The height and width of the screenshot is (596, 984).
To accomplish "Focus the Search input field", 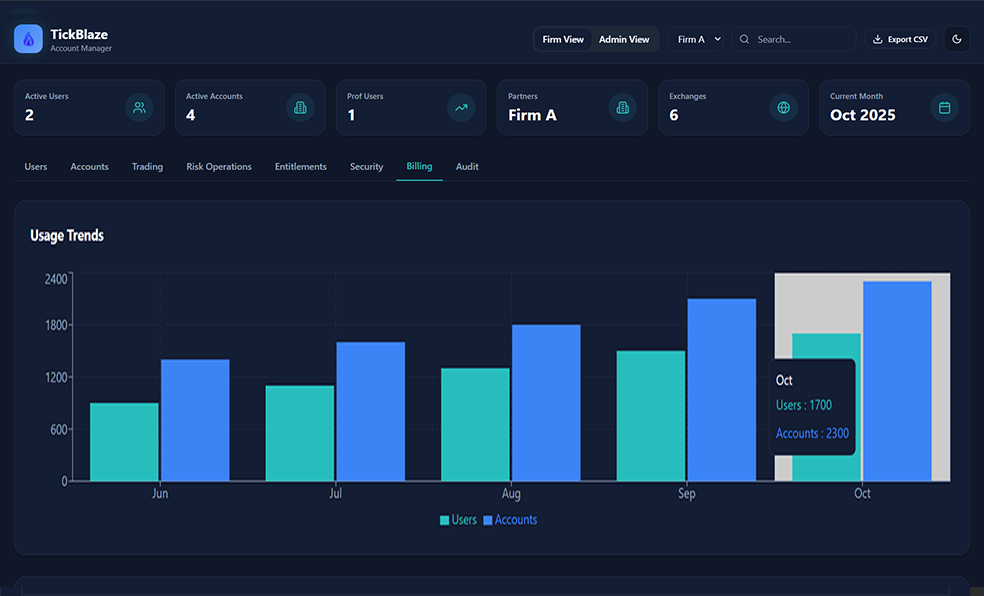I will 802,40.
